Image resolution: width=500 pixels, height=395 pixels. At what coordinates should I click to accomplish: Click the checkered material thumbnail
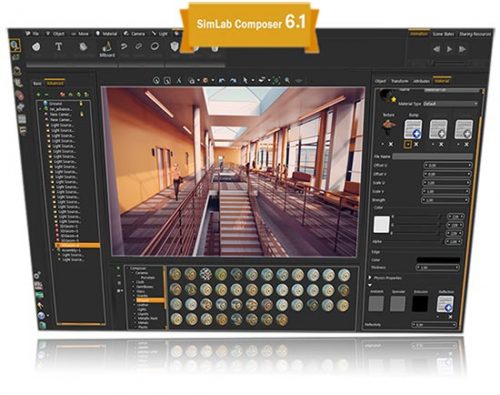coord(206,274)
